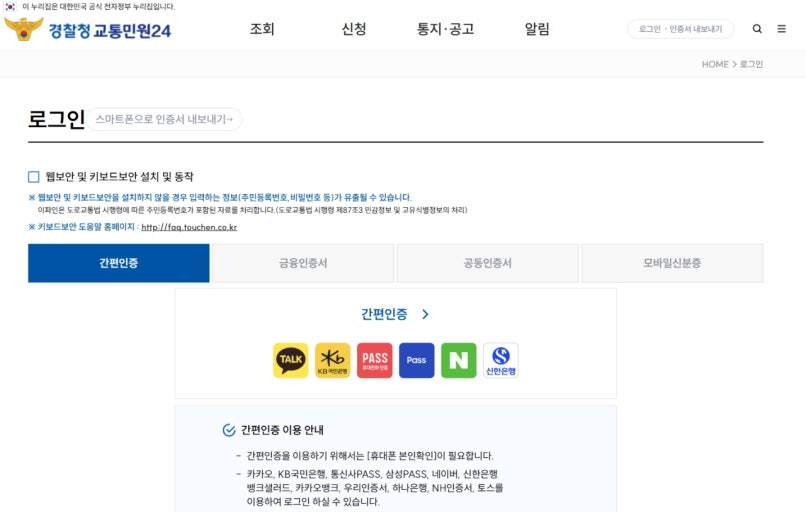The height and width of the screenshot is (512, 806).
Task: Select the green Naver N icon
Action: pyautogui.click(x=459, y=360)
